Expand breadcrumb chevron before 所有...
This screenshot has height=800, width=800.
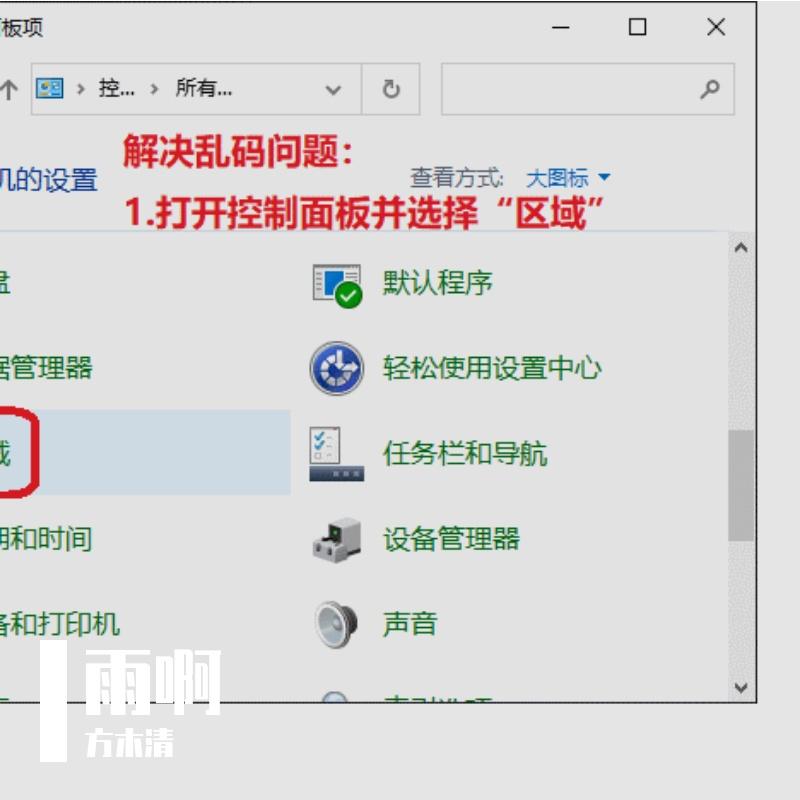click(x=154, y=89)
